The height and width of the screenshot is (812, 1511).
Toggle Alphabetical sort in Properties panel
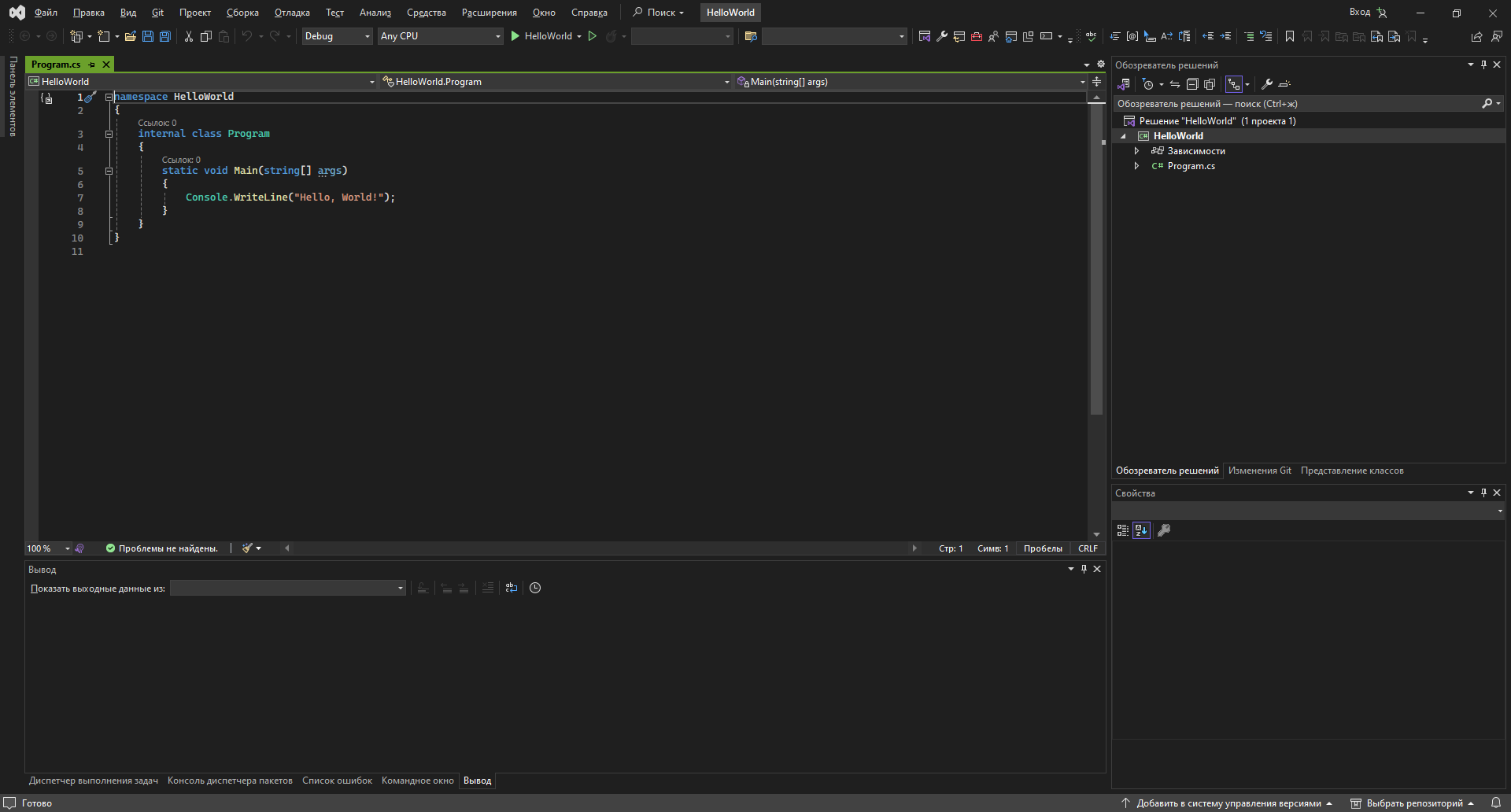1141,530
